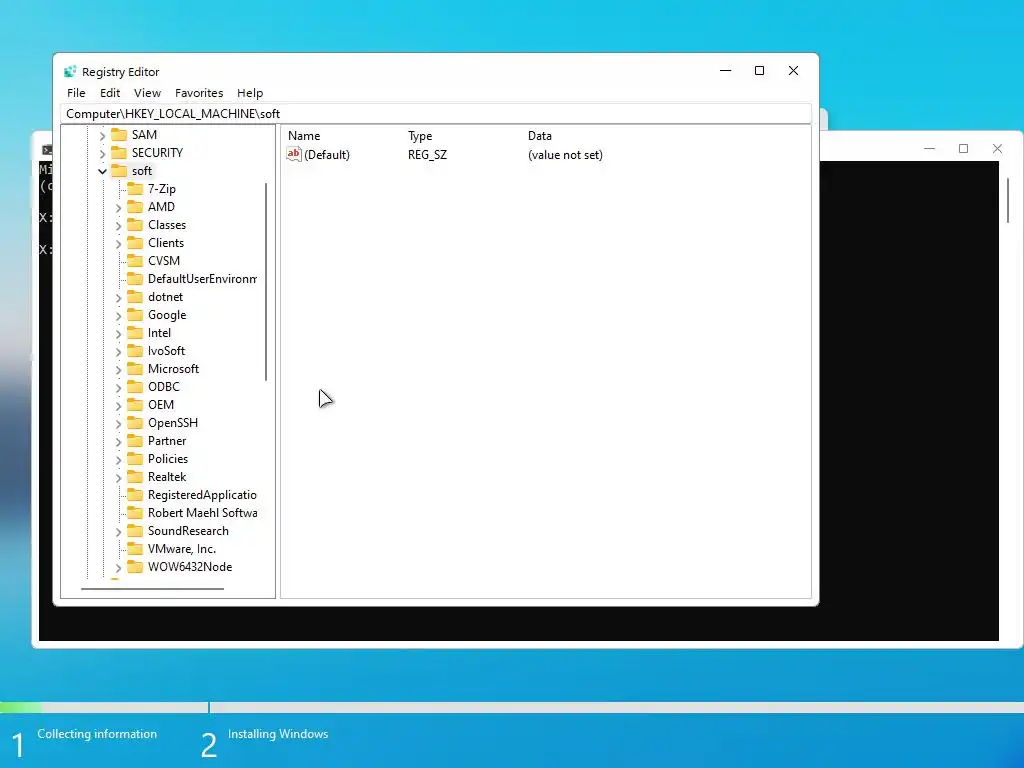Select the Policies folder icon
1024x768 pixels.
pos(135,458)
